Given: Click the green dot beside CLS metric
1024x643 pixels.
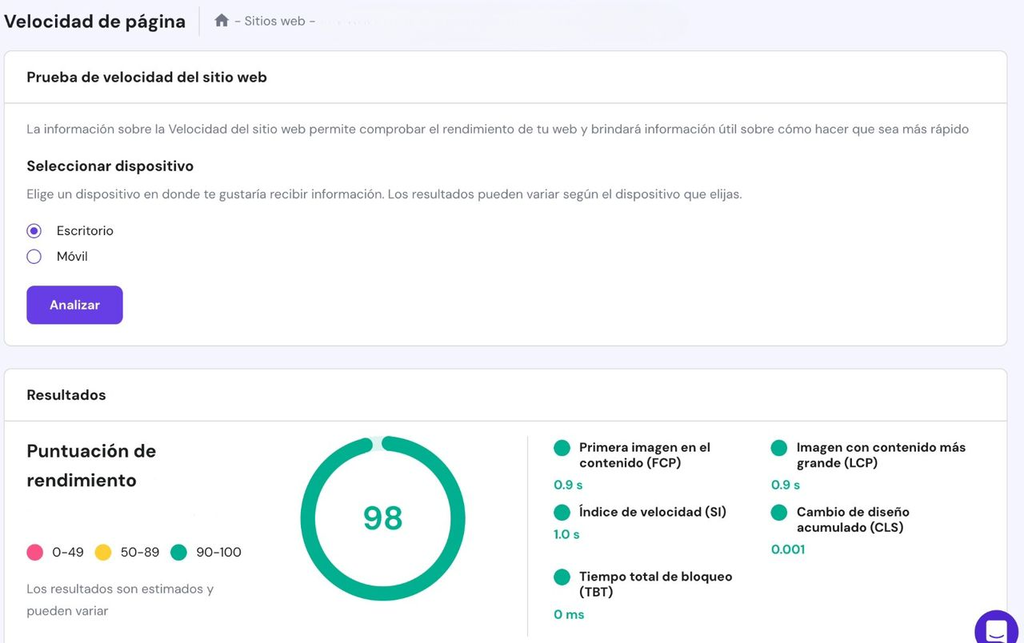Looking at the screenshot, I should pyautogui.click(x=779, y=513).
